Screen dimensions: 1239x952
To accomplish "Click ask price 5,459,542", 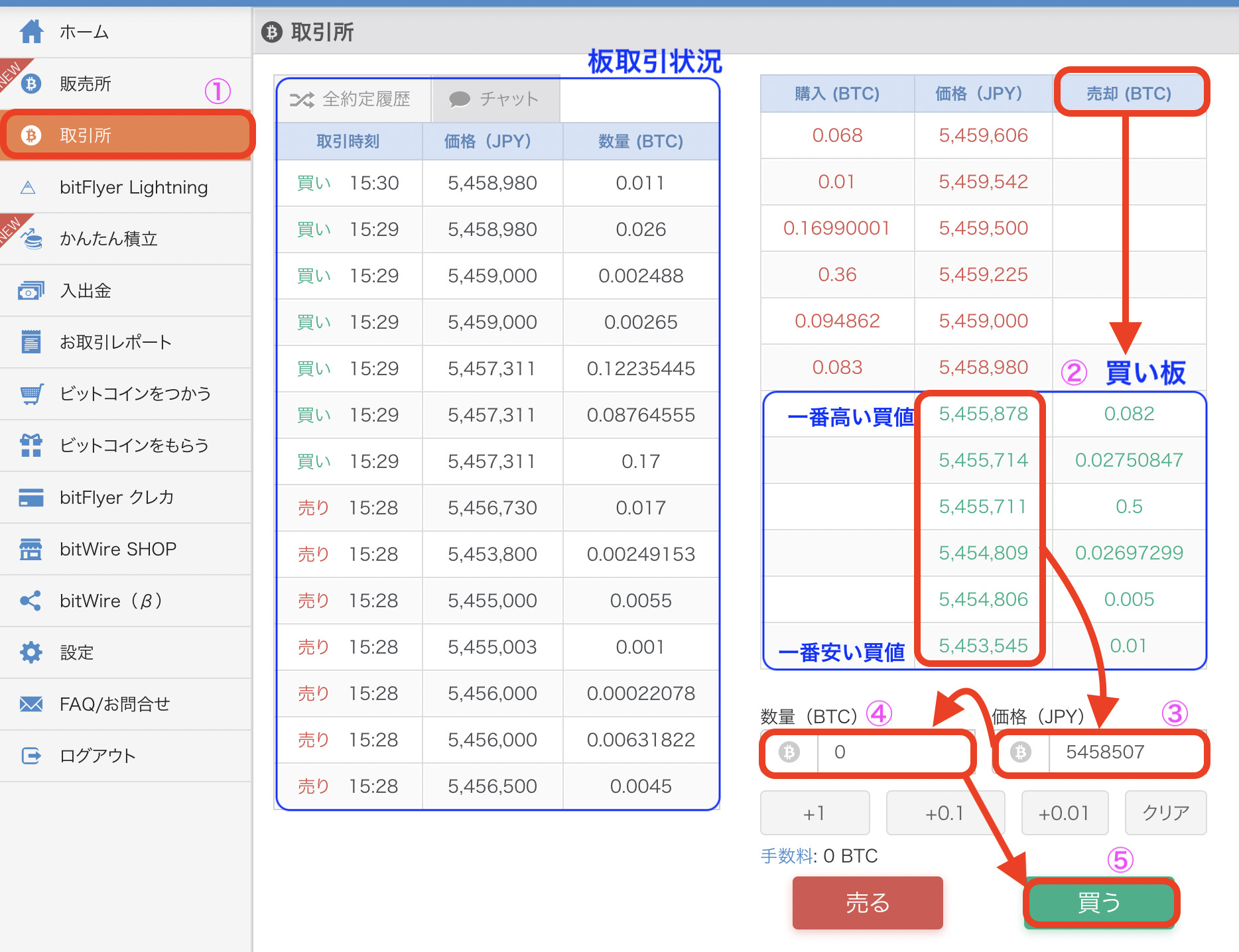I will (983, 182).
